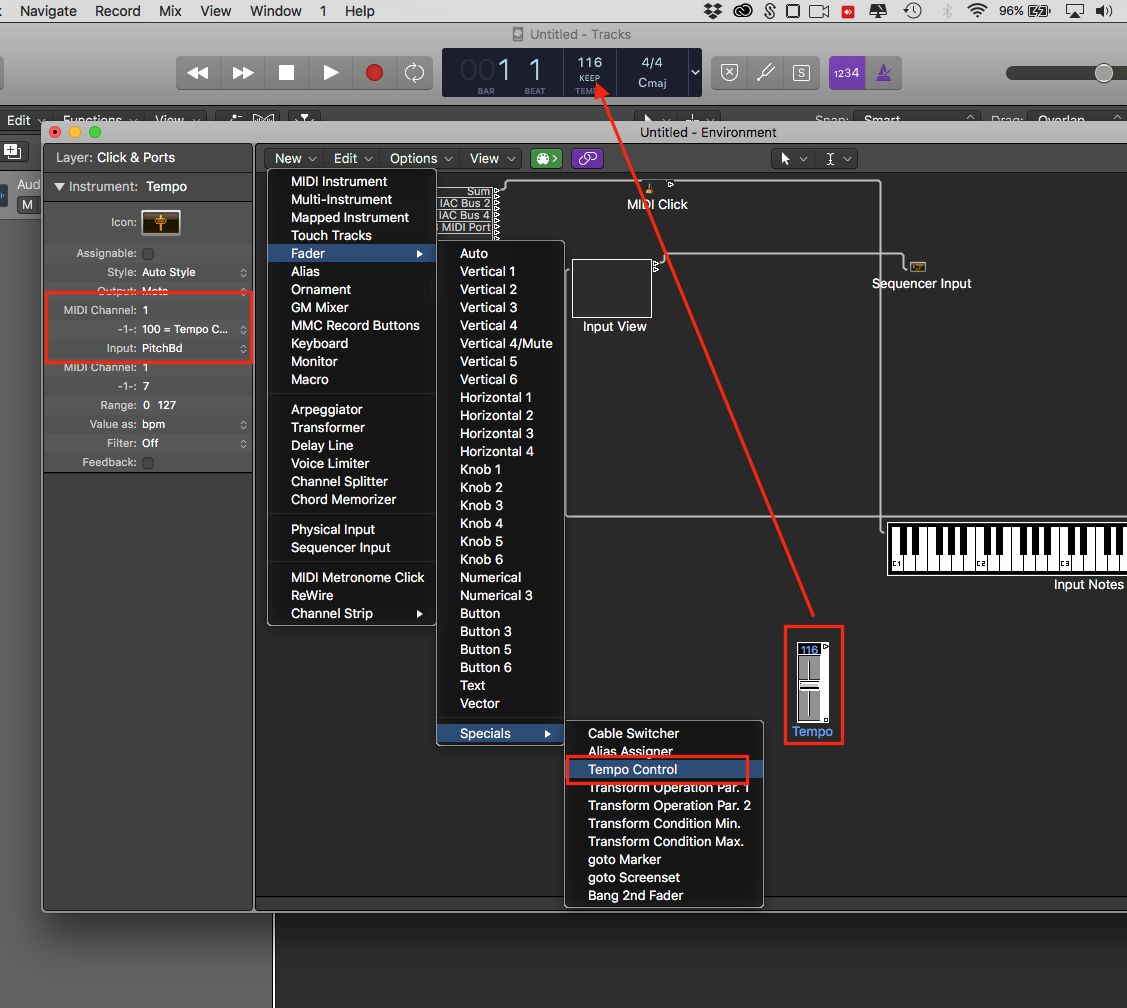Image resolution: width=1127 pixels, height=1008 pixels.
Task: Stop playback with the Stop button
Action: click(286, 73)
